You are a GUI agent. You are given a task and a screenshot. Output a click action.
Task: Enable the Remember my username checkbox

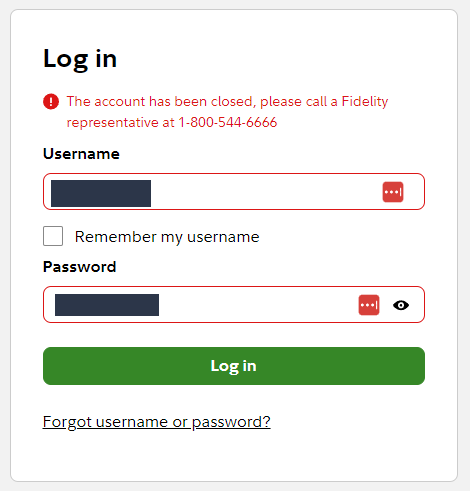(x=53, y=236)
